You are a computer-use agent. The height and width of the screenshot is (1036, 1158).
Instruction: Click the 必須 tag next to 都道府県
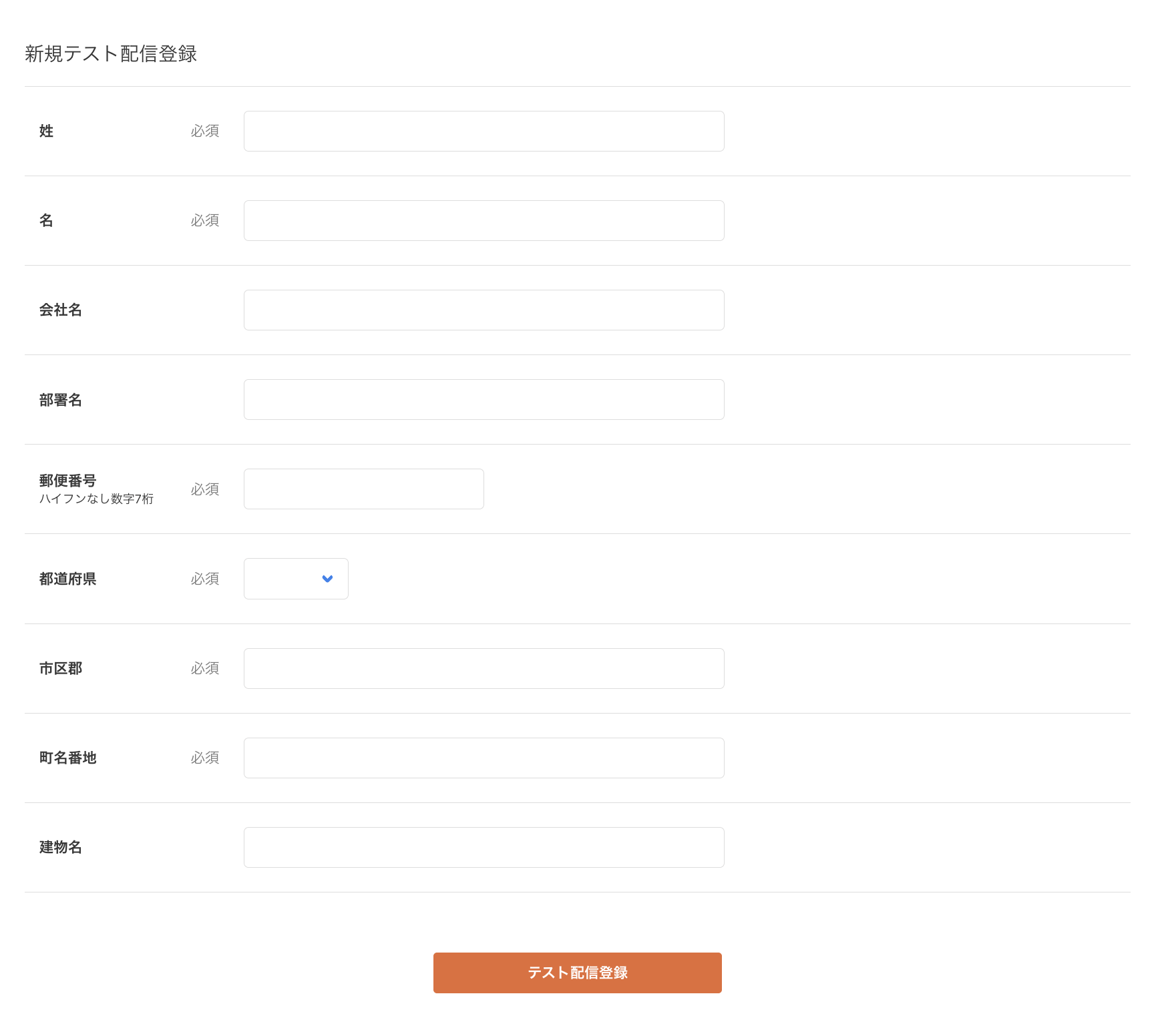pos(205,579)
